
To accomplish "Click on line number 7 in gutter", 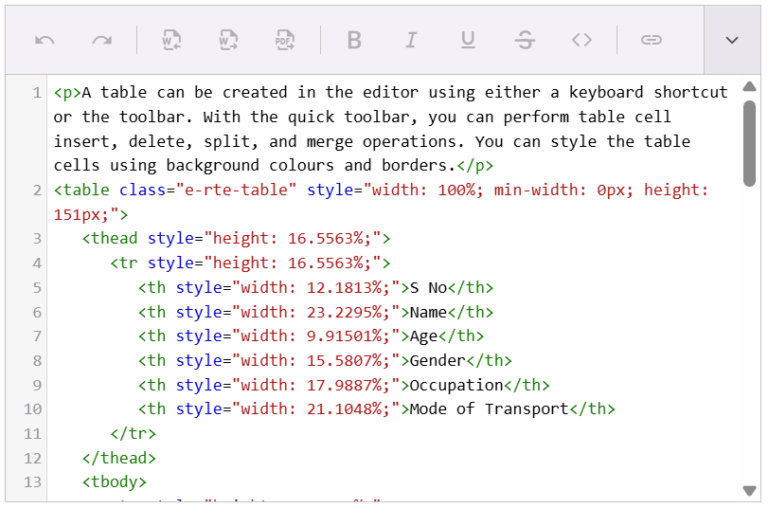I will [36, 336].
